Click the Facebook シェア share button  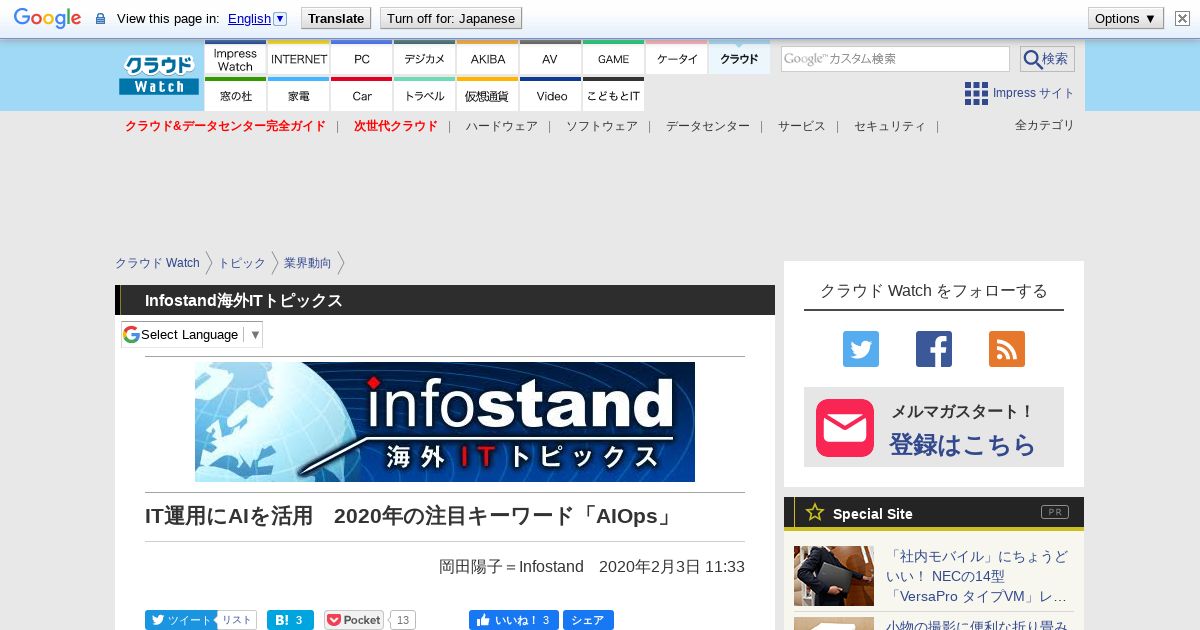(x=588, y=620)
